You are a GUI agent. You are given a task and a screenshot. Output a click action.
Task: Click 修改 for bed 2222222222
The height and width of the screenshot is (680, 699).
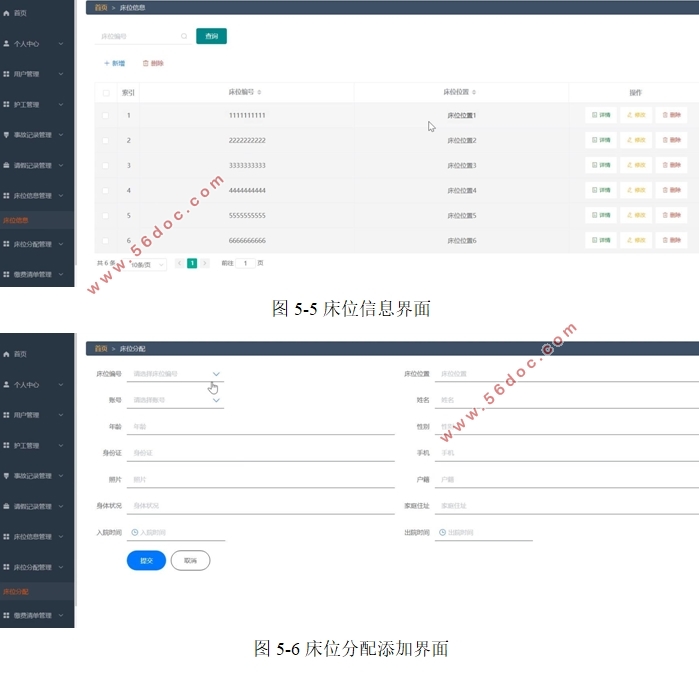(x=636, y=140)
